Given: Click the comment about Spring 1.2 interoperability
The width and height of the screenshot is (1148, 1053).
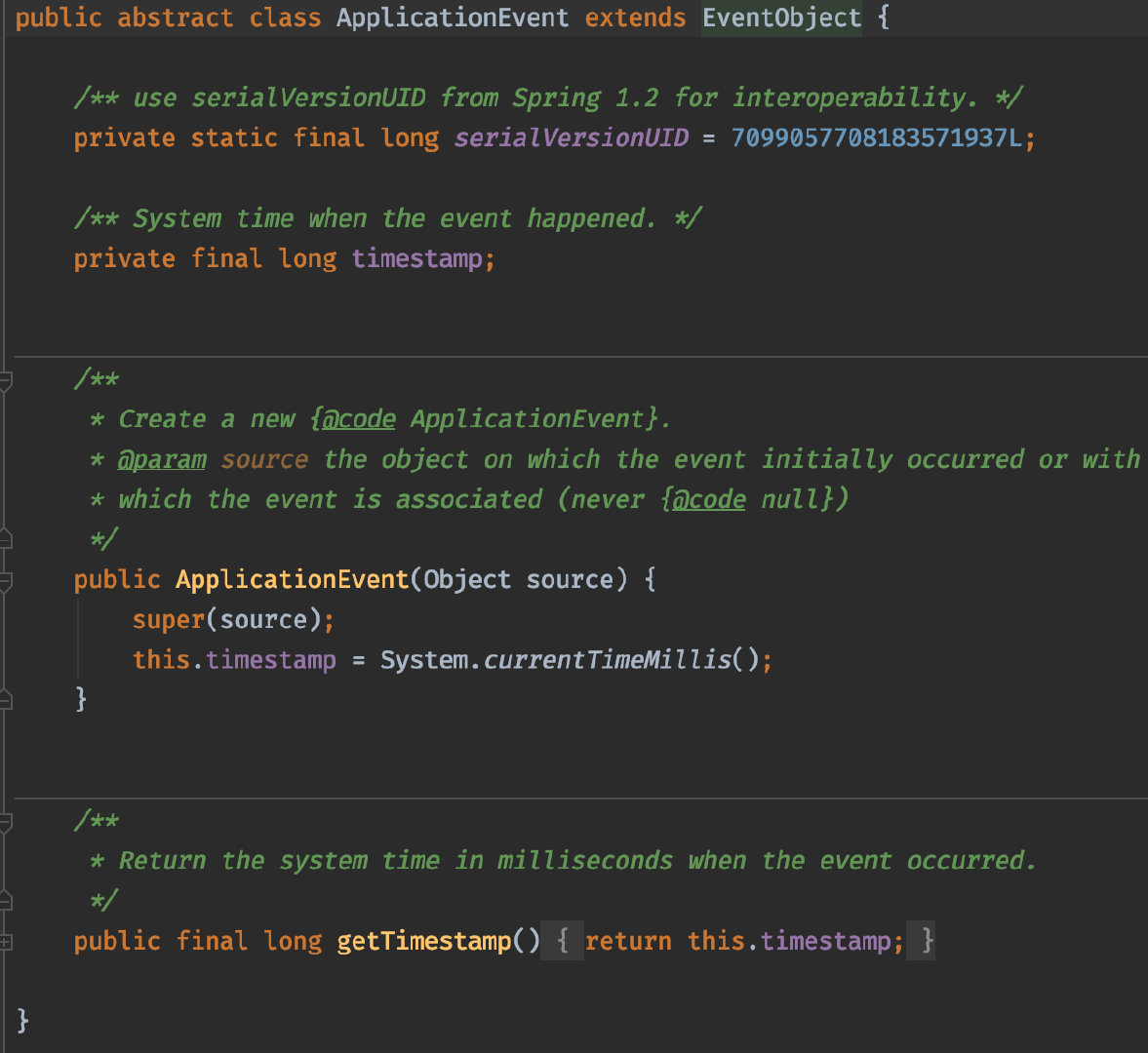Looking at the screenshot, I should (547, 97).
